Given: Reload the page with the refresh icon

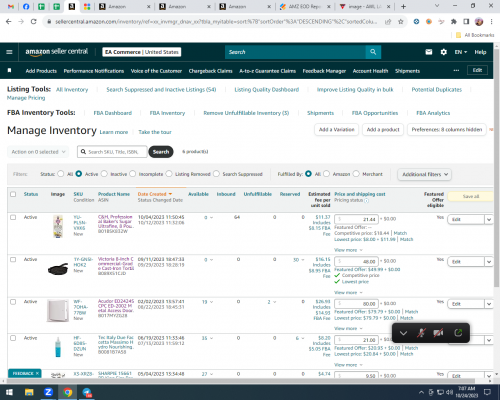Looking at the screenshot, I should (33, 22).
